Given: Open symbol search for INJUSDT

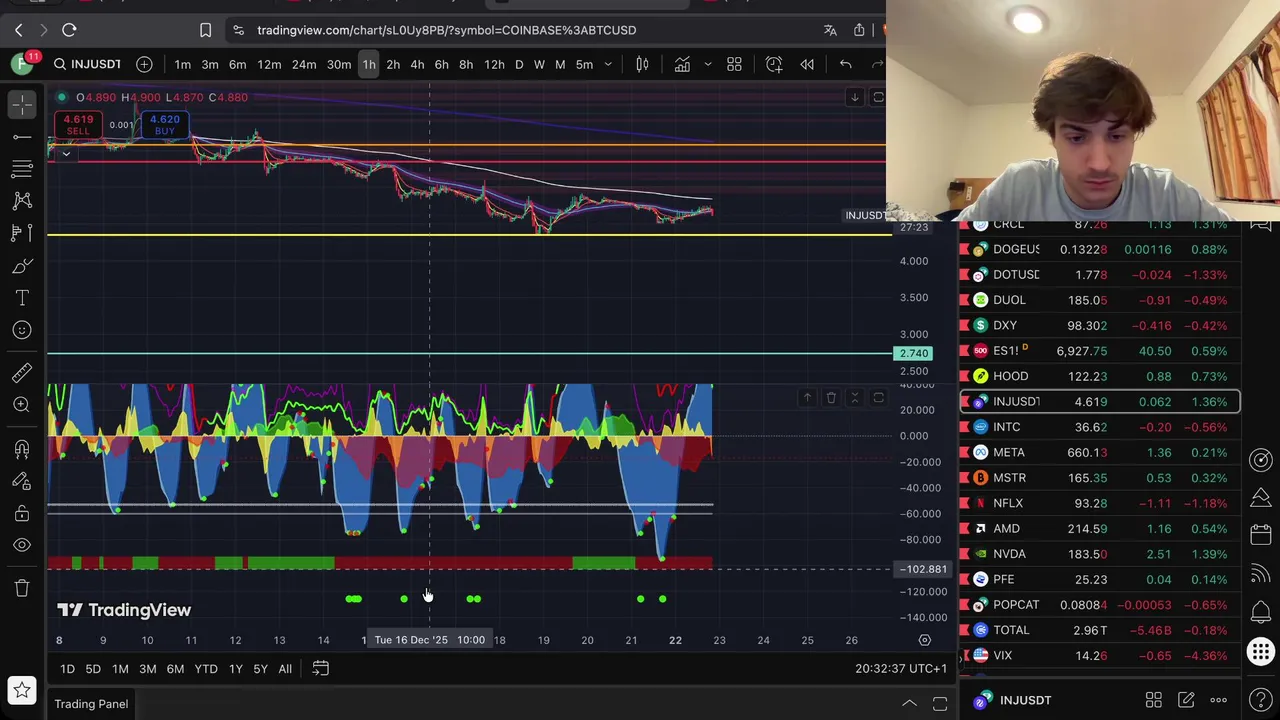Looking at the screenshot, I should [x=87, y=64].
